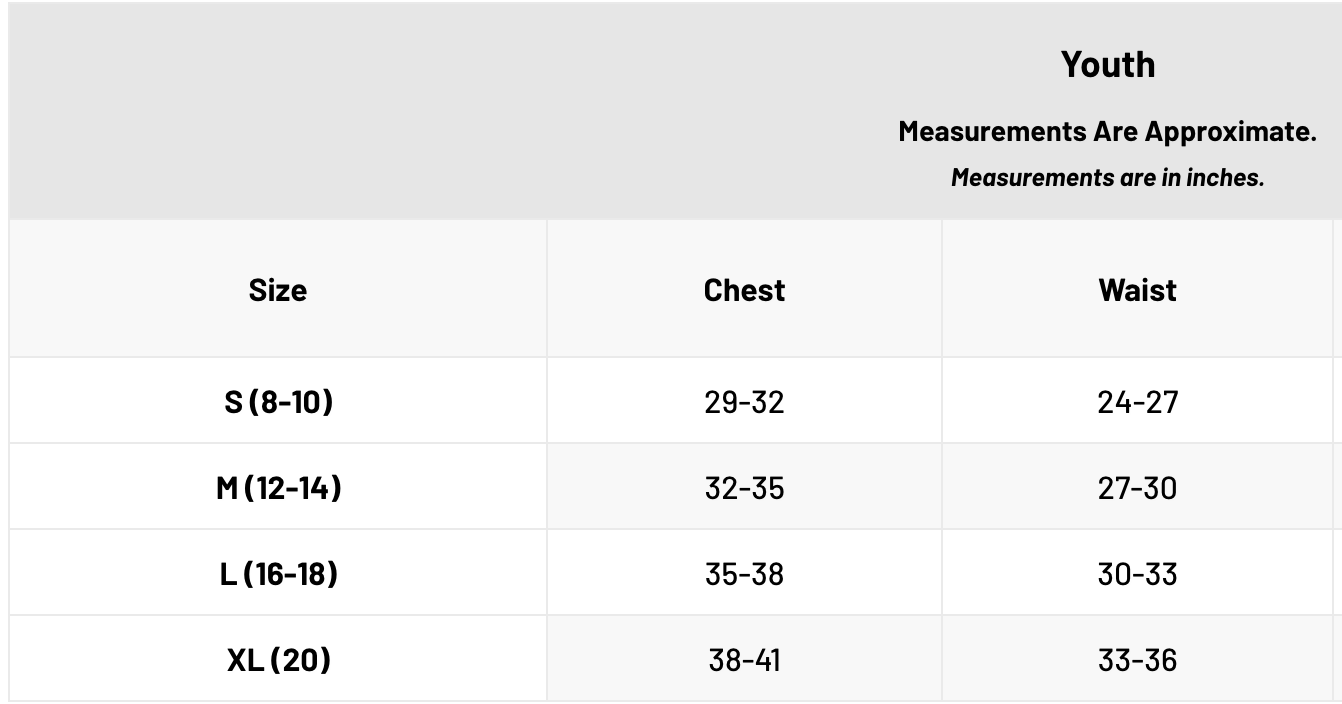
Task: Select the Waist column header
Action: [x=1138, y=290]
